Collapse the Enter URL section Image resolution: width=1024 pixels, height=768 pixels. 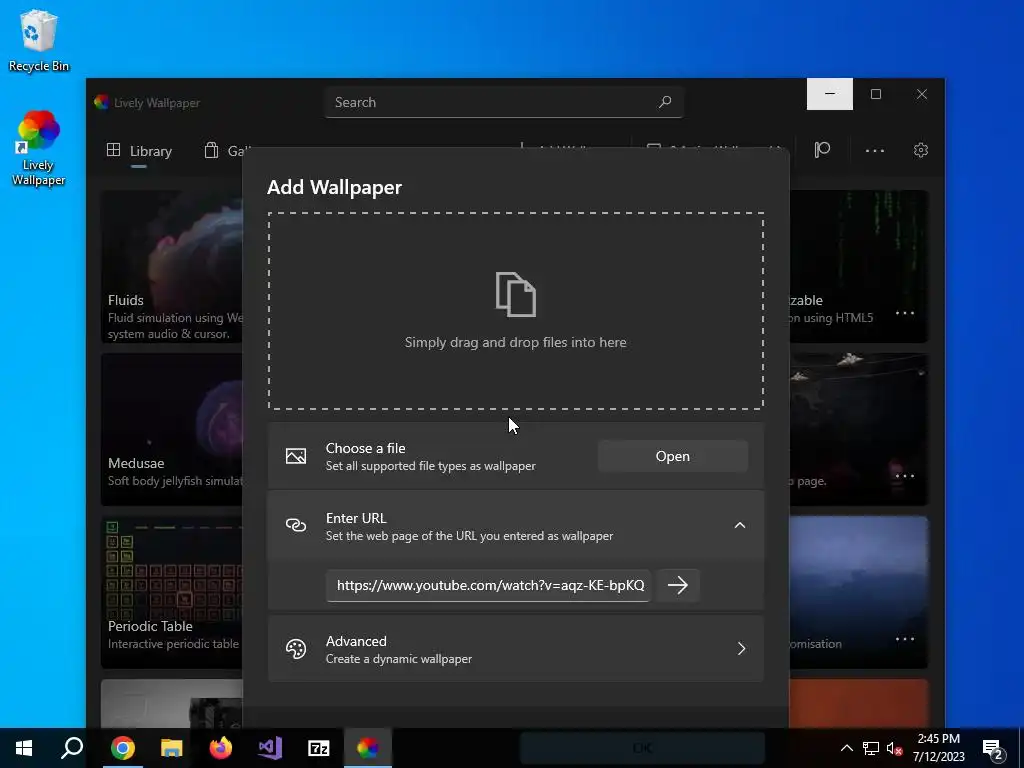click(x=740, y=525)
